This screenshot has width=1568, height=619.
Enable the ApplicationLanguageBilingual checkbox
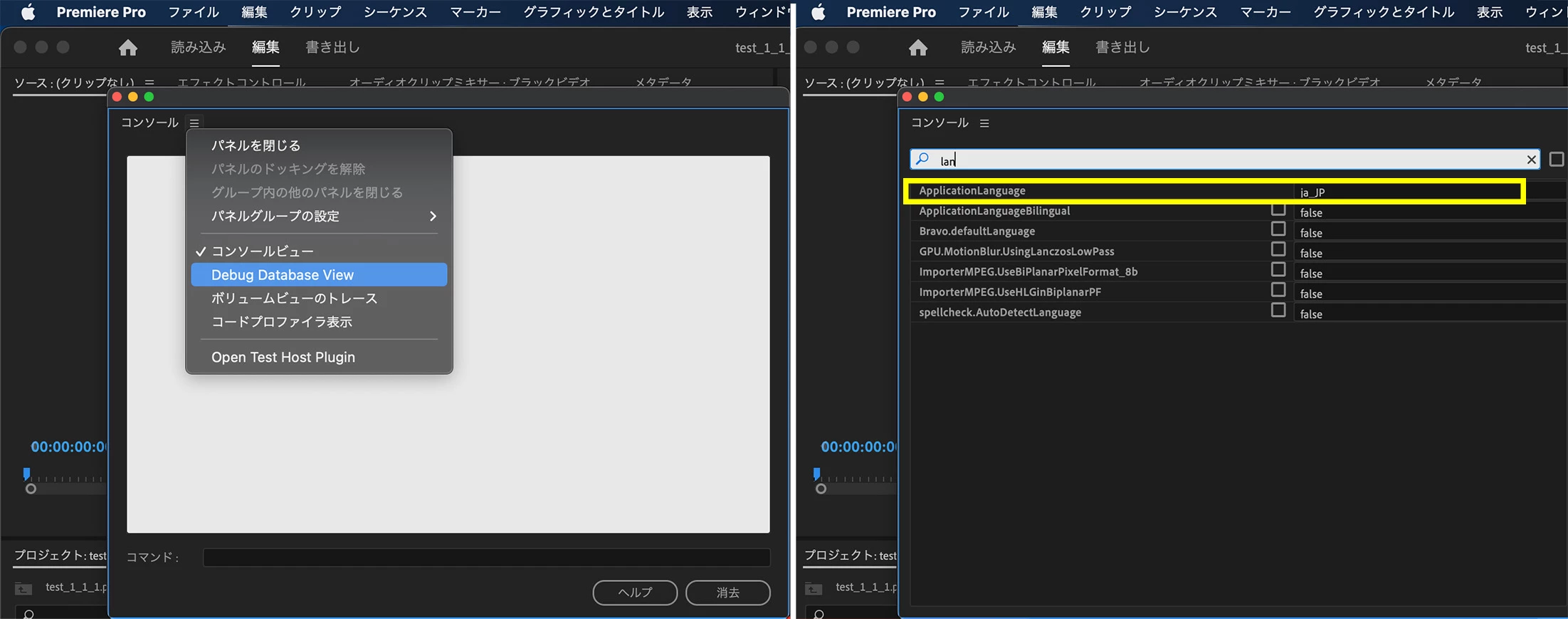pyautogui.click(x=1278, y=209)
